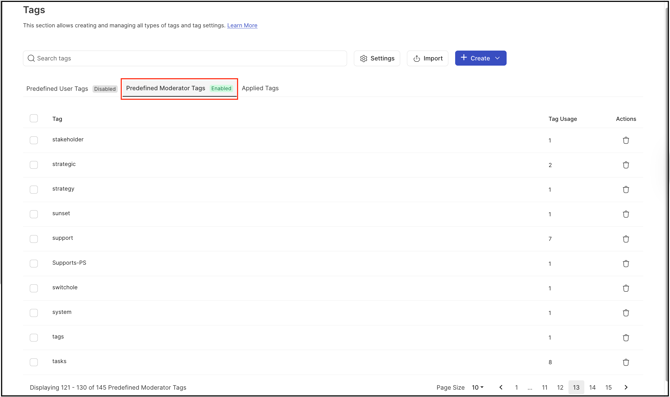Image resolution: width=670 pixels, height=397 pixels.
Task: Go to page 11
Action: [544, 387]
